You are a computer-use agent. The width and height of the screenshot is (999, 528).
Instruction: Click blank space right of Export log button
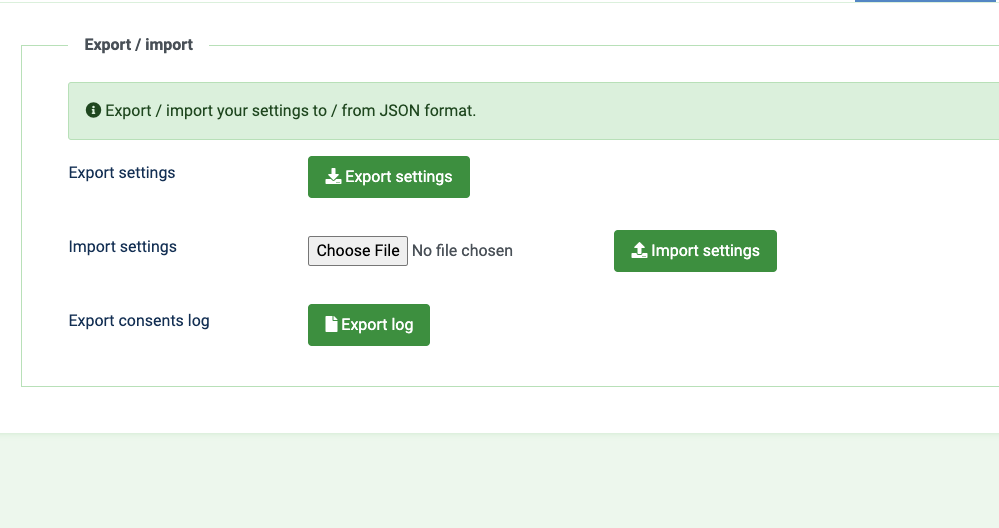pyautogui.click(x=701, y=325)
